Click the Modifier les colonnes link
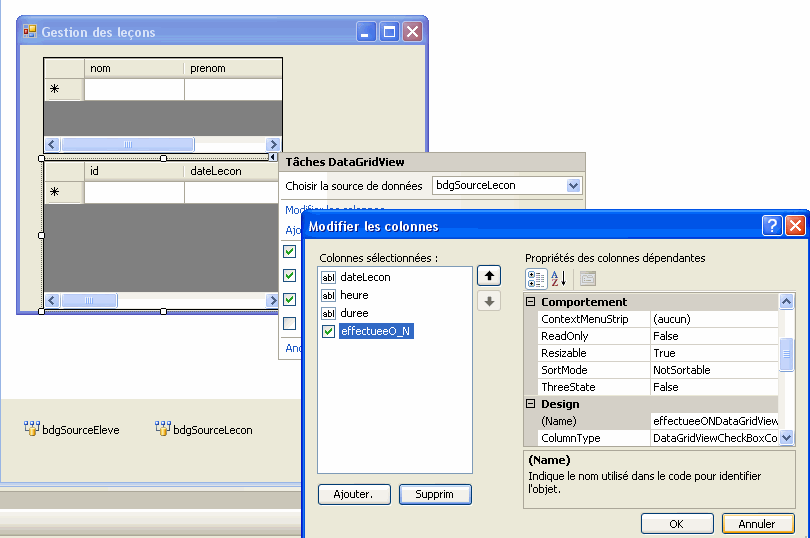Viewport: 810px width, 538px height. [x=335, y=210]
